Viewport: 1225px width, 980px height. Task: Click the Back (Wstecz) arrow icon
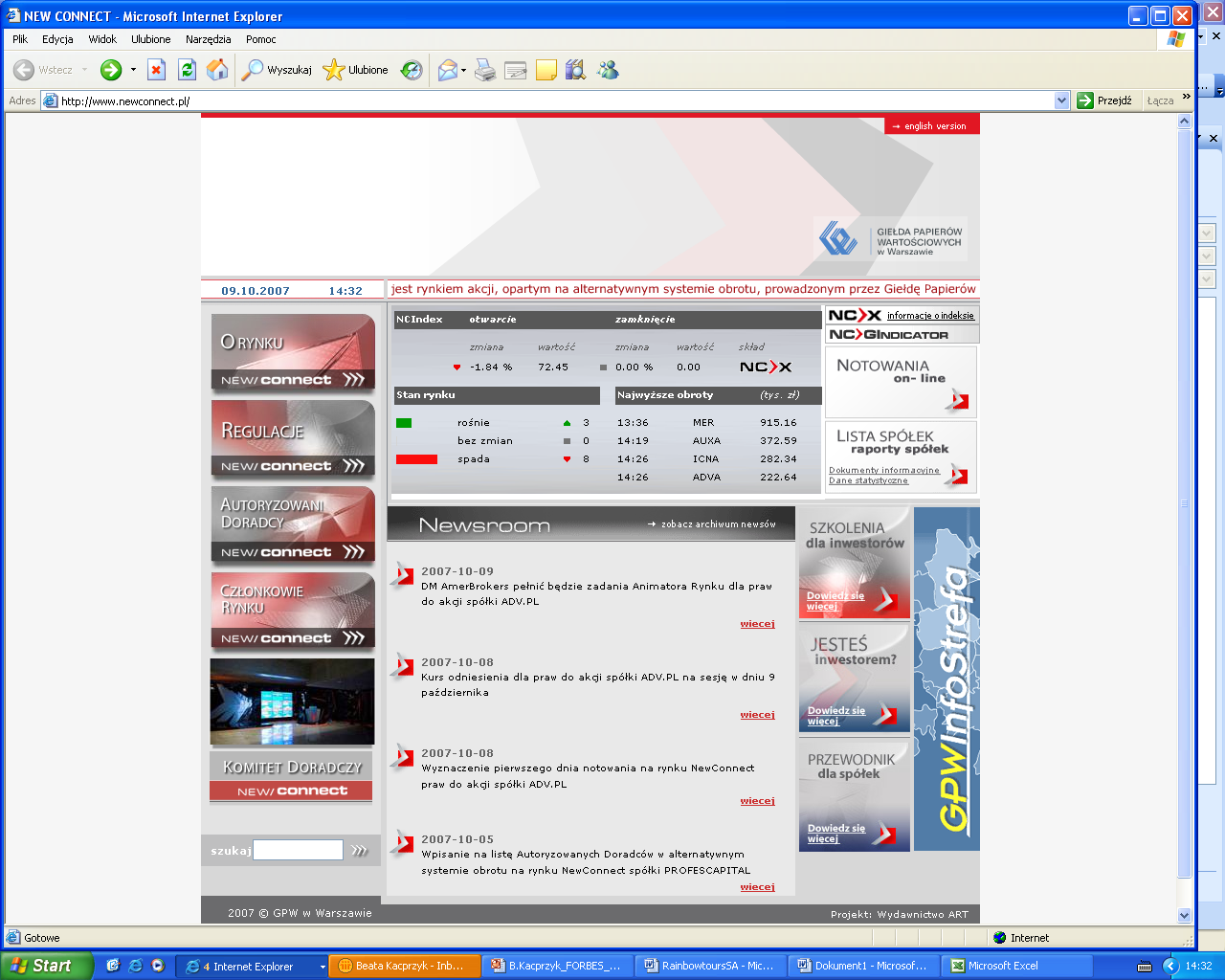click(x=24, y=70)
